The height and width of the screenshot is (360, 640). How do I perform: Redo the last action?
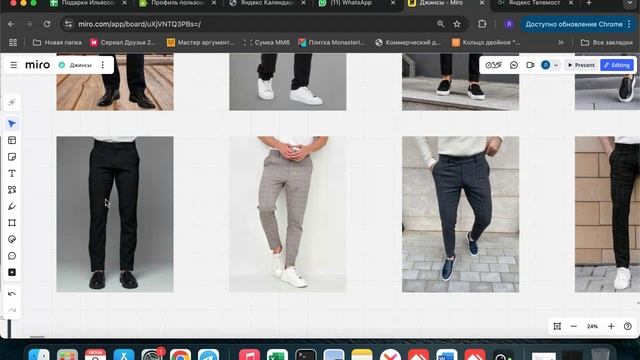coord(12,310)
